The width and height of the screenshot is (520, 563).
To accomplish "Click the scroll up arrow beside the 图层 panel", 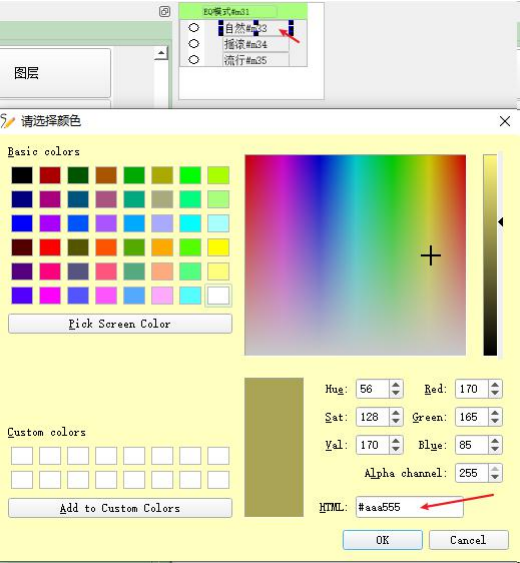I will pos(161,53).
